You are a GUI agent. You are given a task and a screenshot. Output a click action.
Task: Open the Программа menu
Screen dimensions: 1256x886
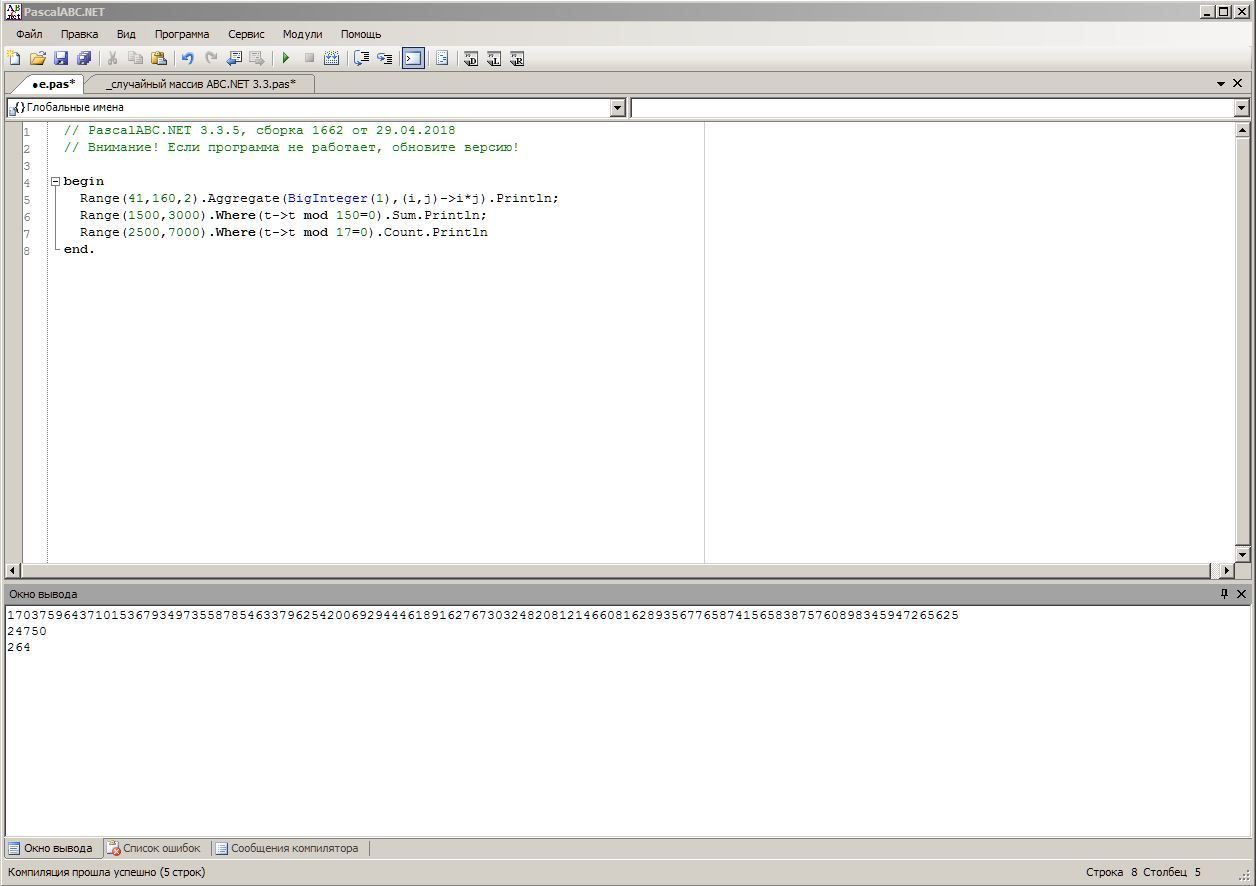point(181,34)
